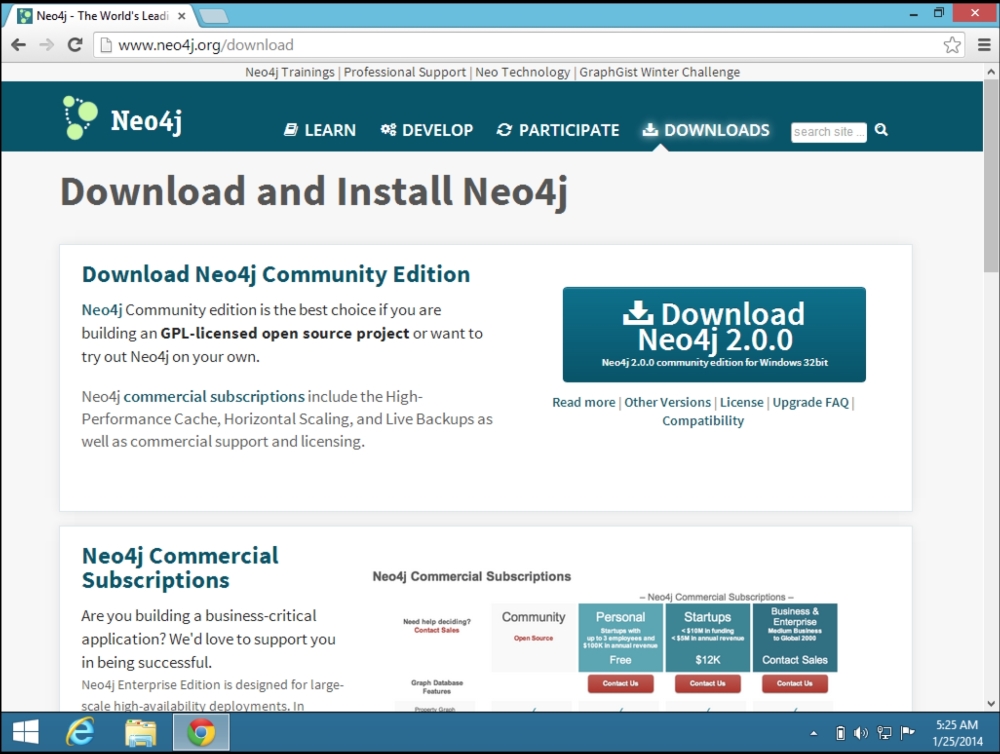This screenshot has width=1000, height=754.
Task: Click the page scrollbar up arrow
Action: tap(991, 72)
